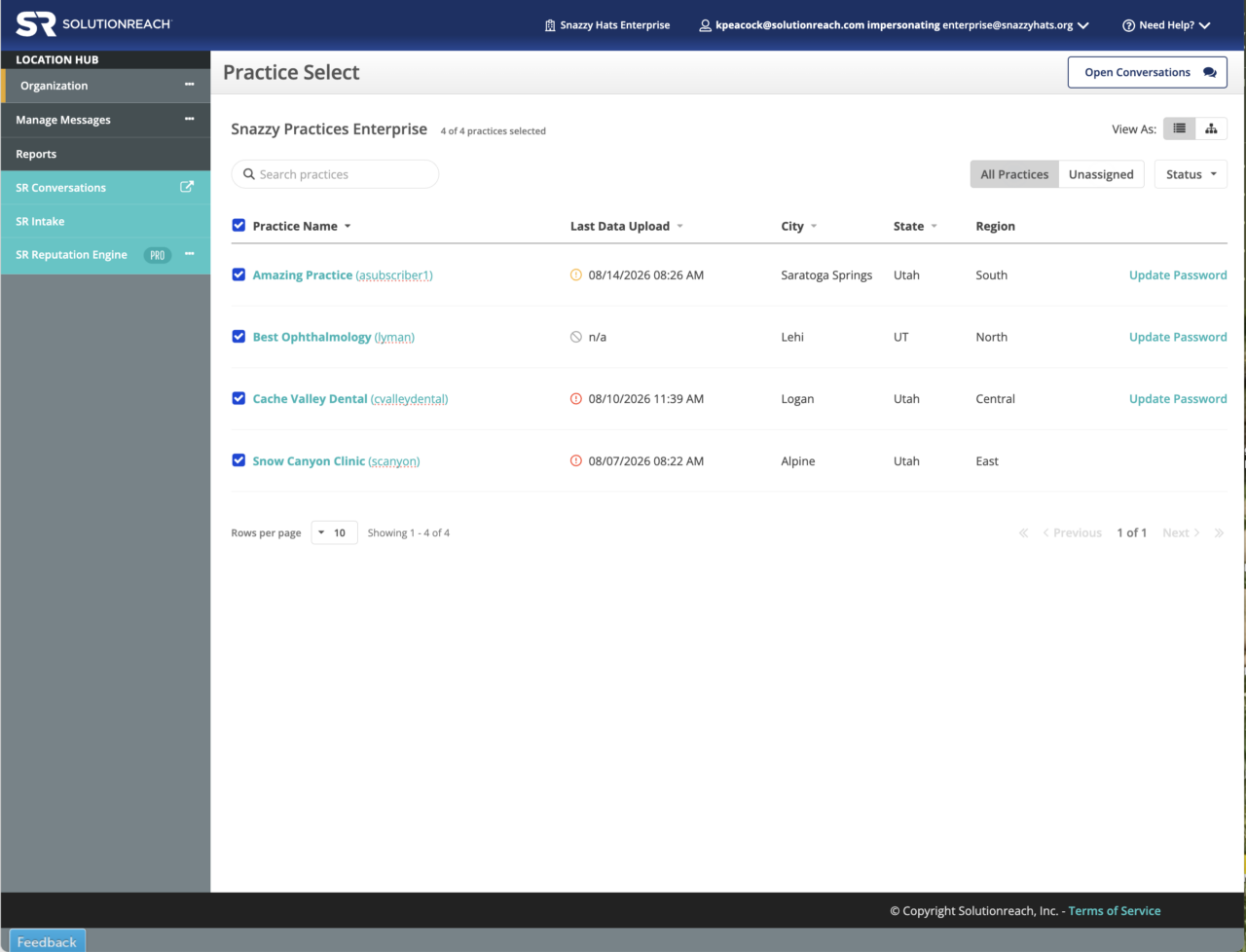Click the '4 of 4 practices selected' text

pyautogui.click(x=494, y=131)
